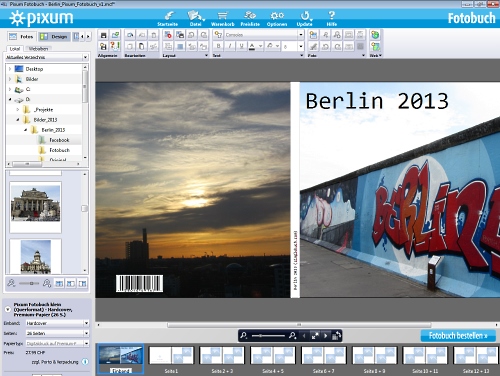The height and width of the screenshot is (376, 500).
Task: Adjust thumbnail size slider in photo panel
Action: pos(29,283)
